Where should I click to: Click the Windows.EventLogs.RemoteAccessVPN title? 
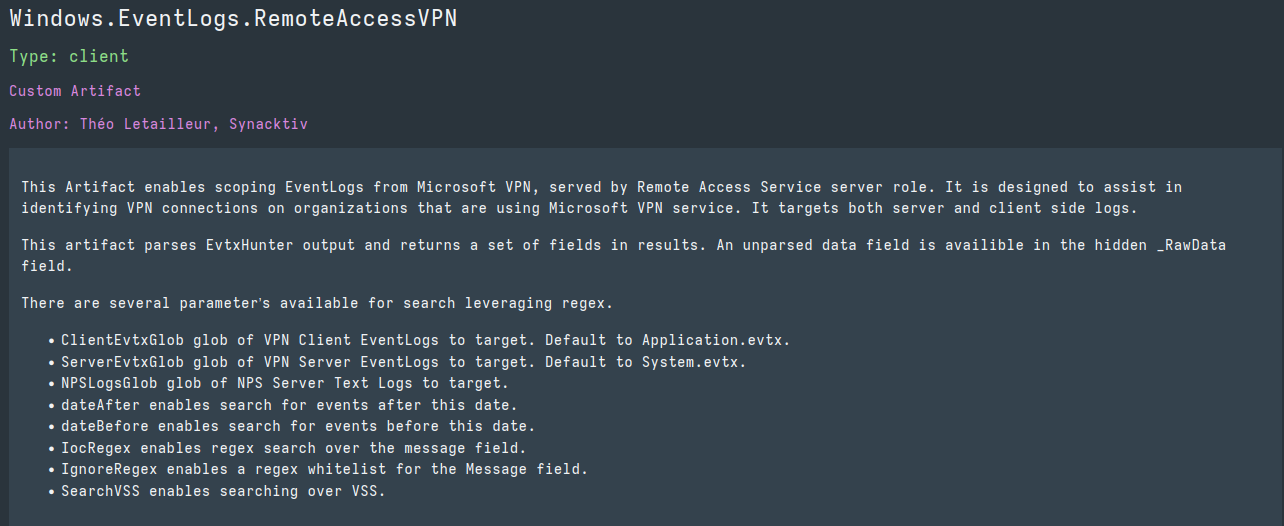point(233,20)
